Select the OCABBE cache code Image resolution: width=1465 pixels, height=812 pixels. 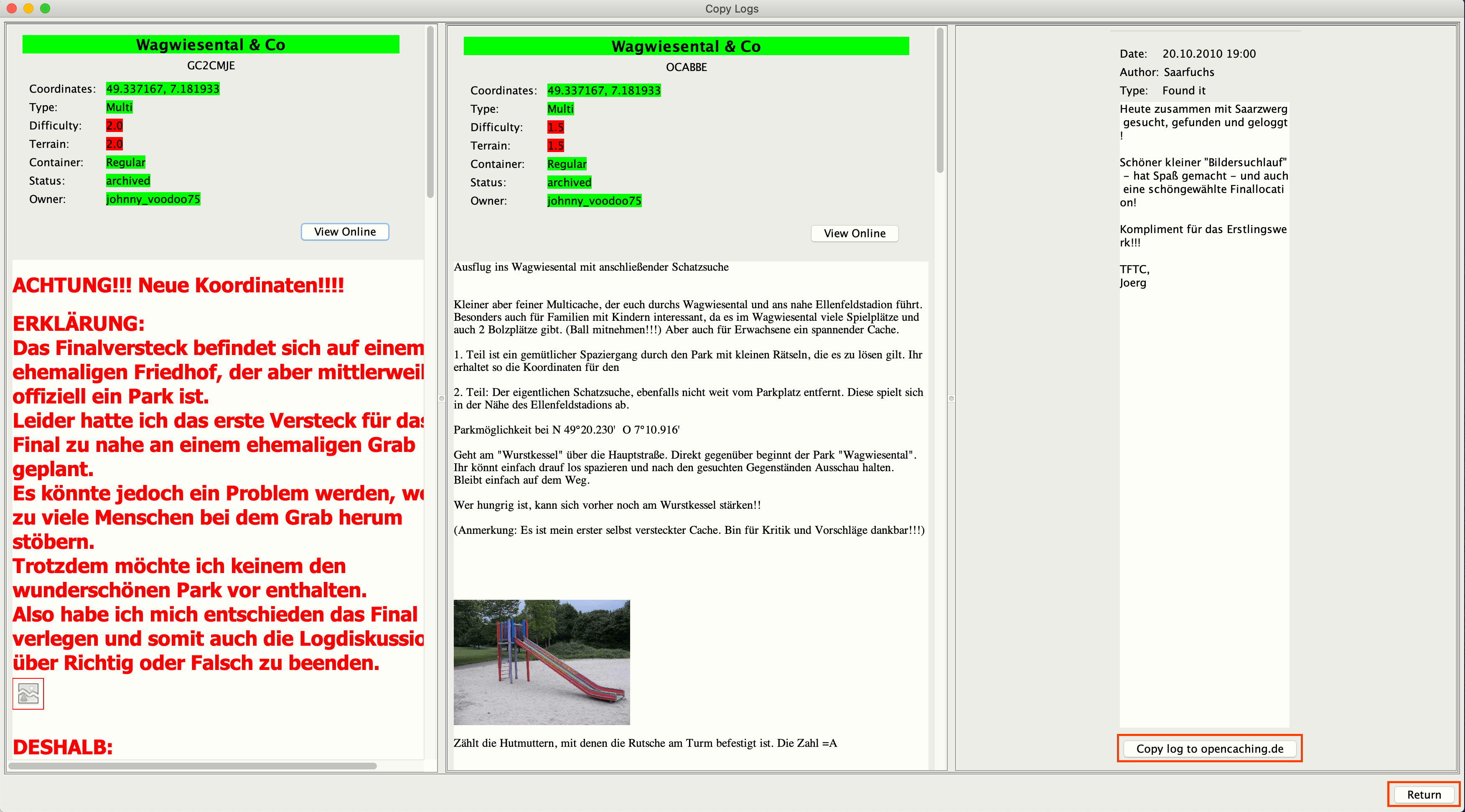coord(687,67)
